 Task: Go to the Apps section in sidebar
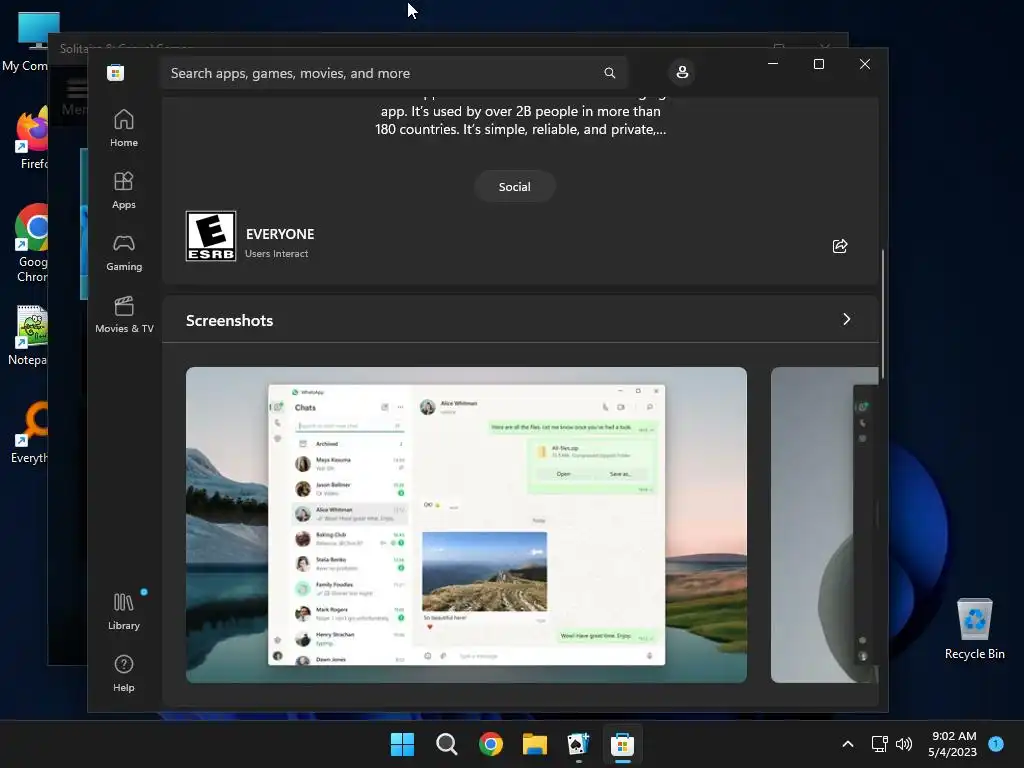pos(123,190)
